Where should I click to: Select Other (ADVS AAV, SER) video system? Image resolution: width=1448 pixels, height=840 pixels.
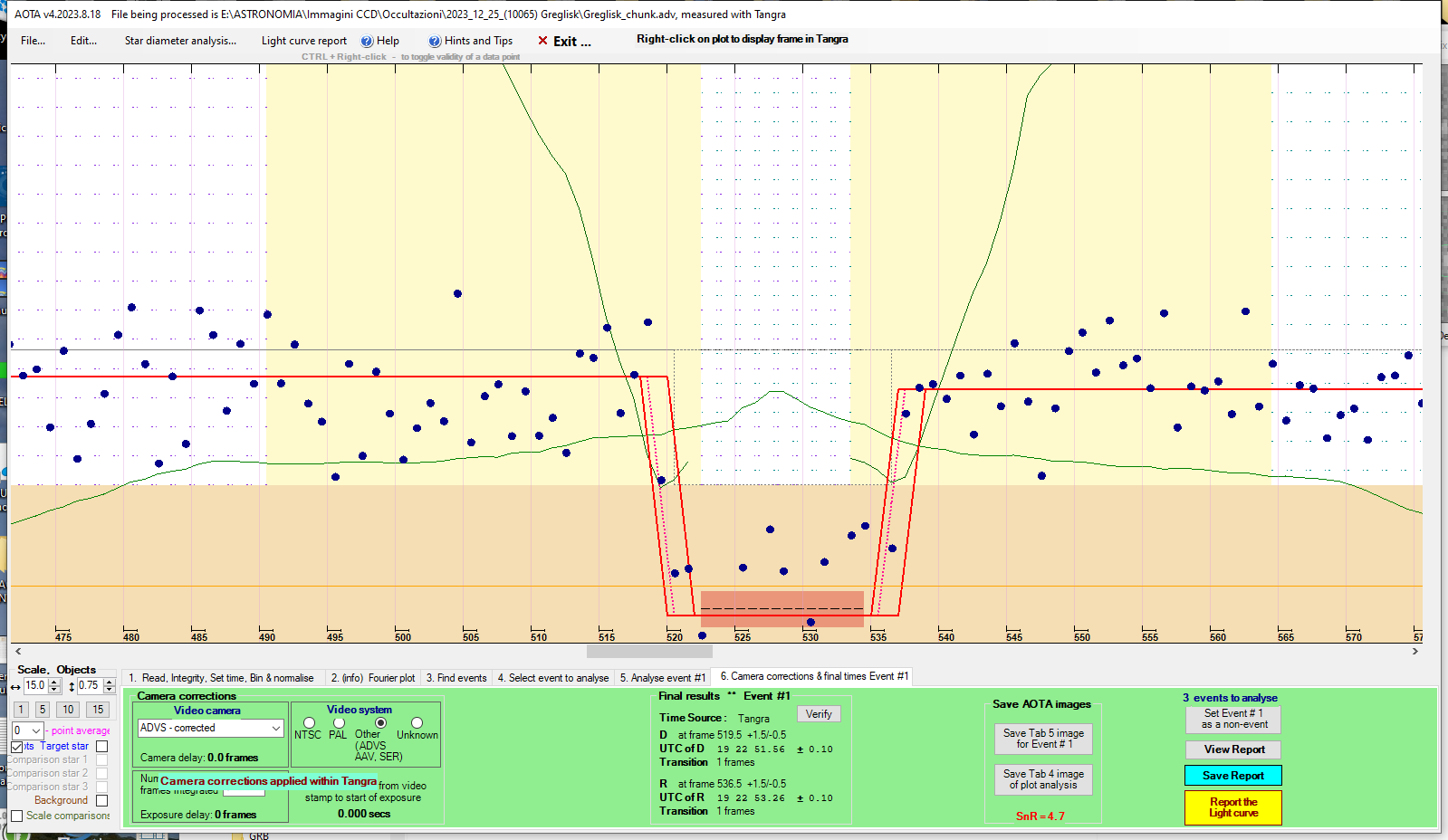coord(380,723)
